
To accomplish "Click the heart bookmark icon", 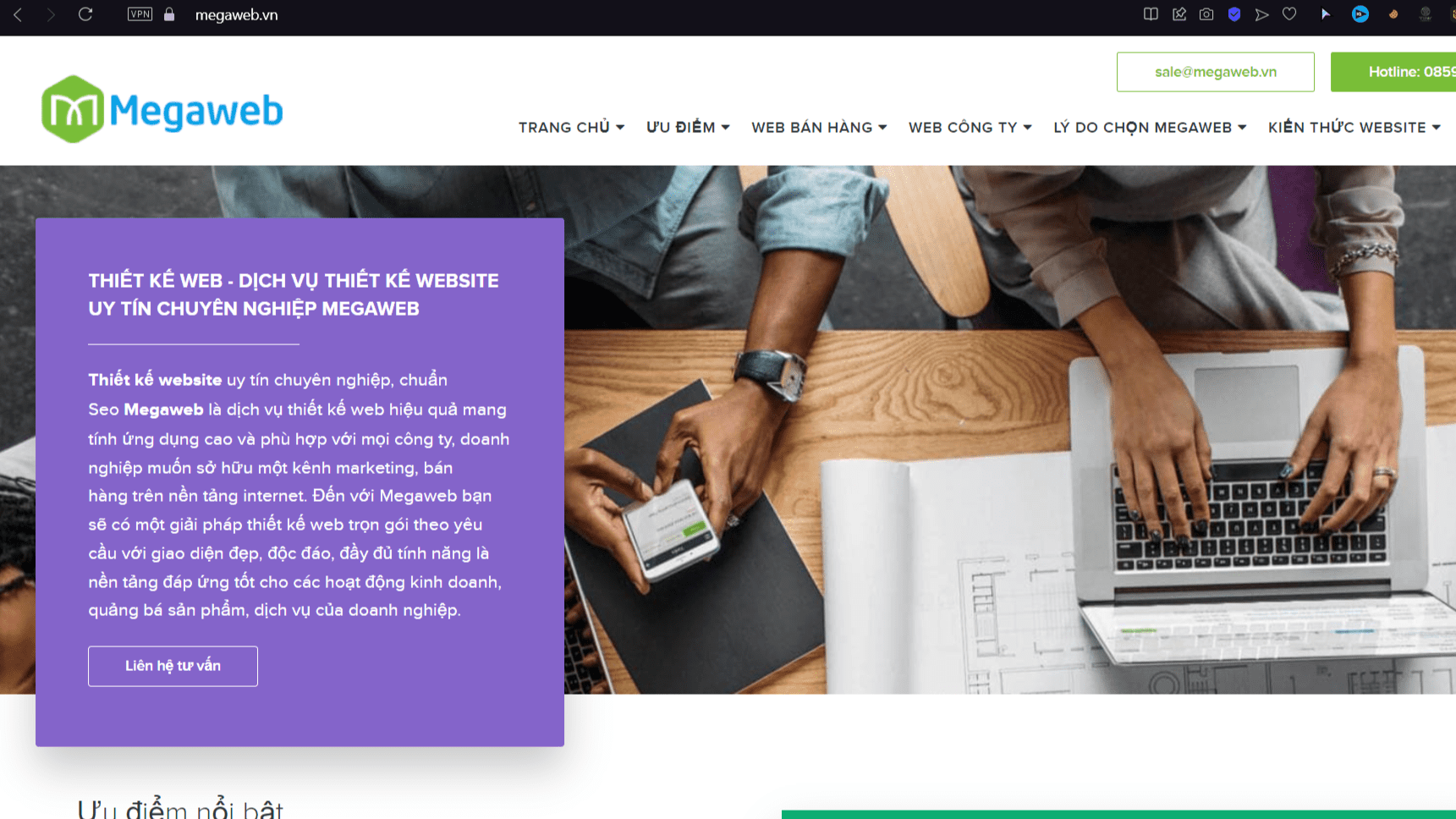I will pos(1289,14).
